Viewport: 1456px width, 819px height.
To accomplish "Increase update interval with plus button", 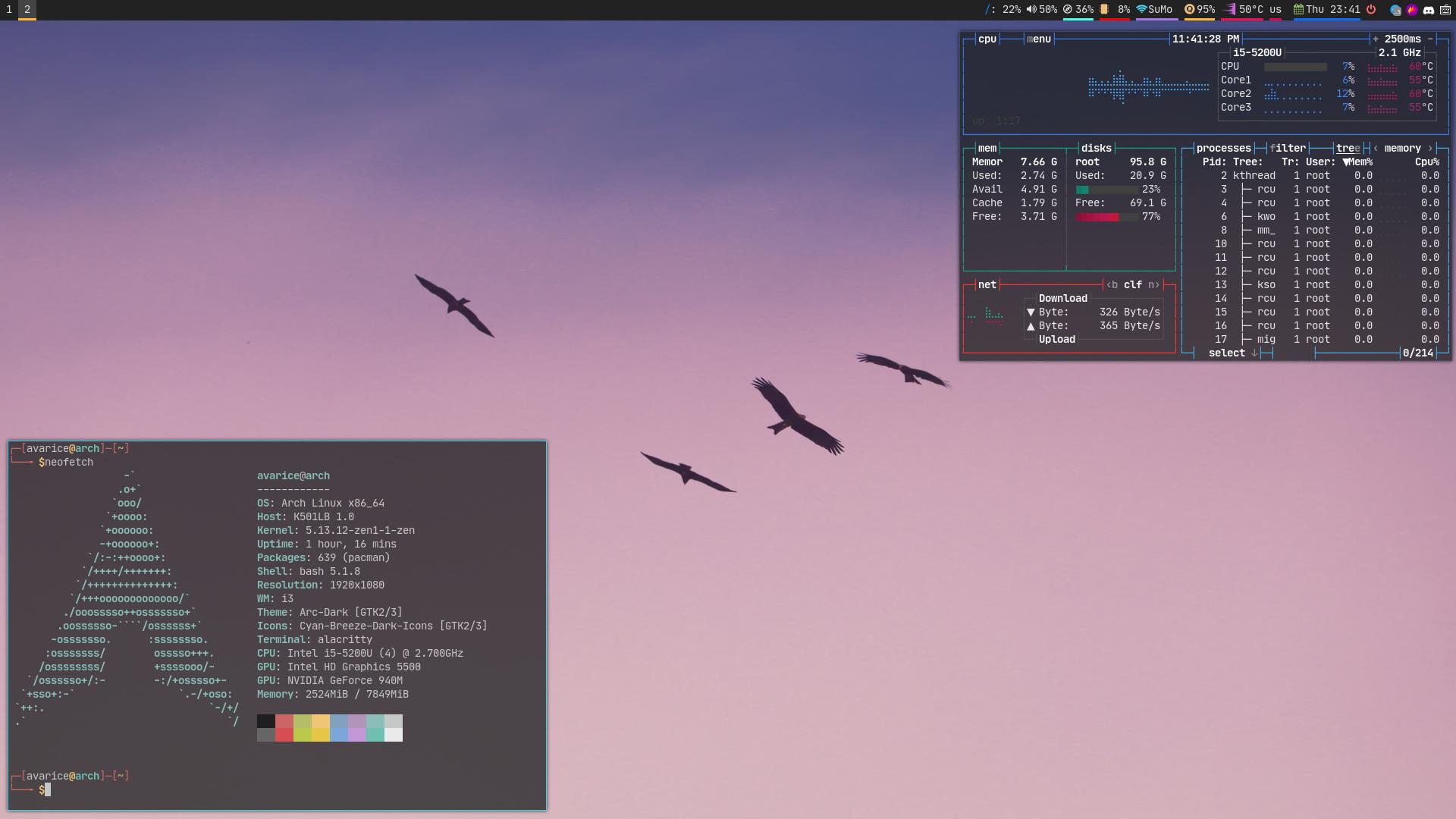I will pyautogui.click(x=1376, y=39).
